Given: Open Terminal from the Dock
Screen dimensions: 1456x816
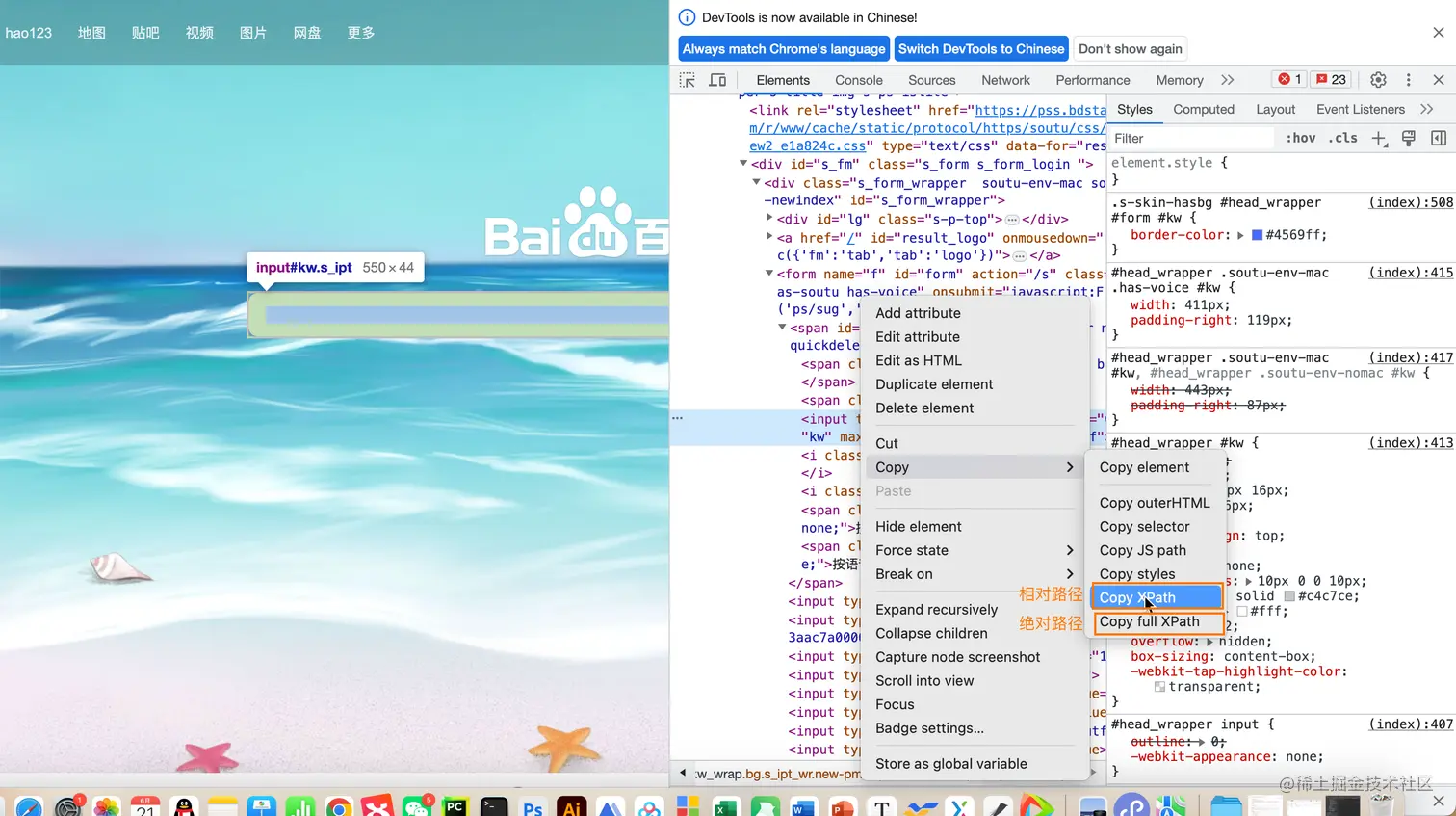Looking at the screenshot, I should (x=494, y=807).
